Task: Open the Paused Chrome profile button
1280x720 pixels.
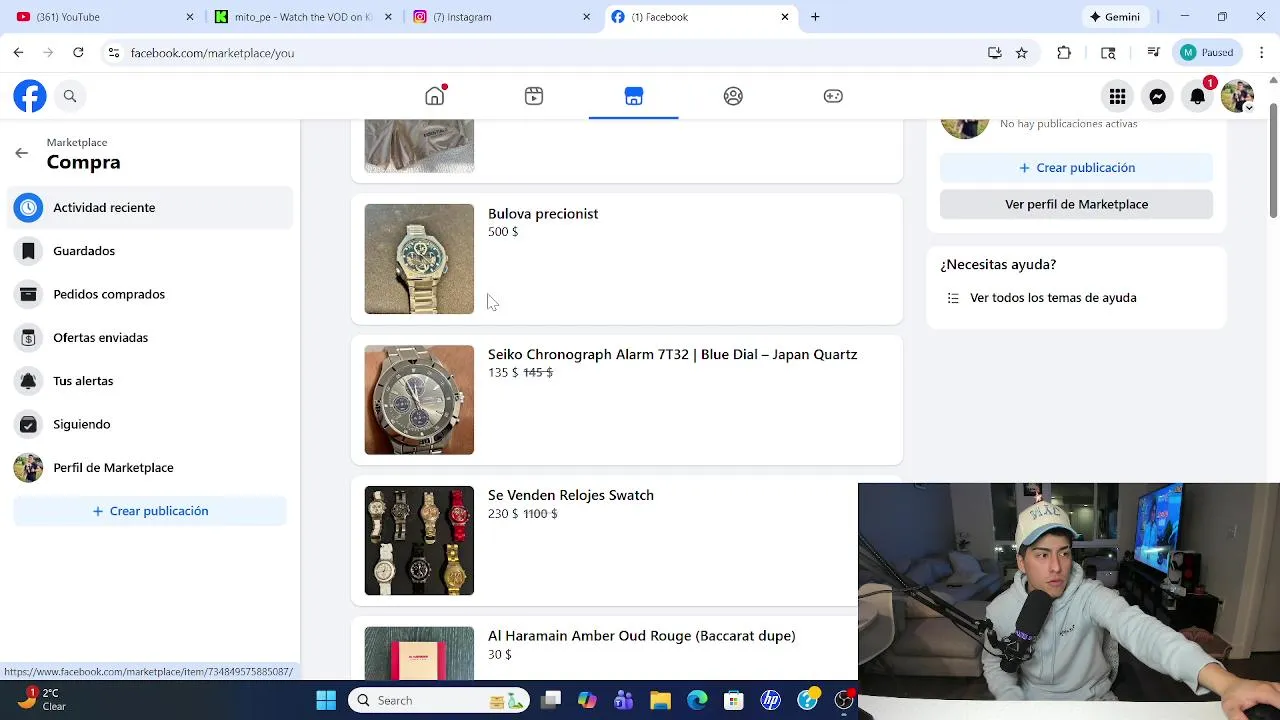Action: coord(1207,53)
